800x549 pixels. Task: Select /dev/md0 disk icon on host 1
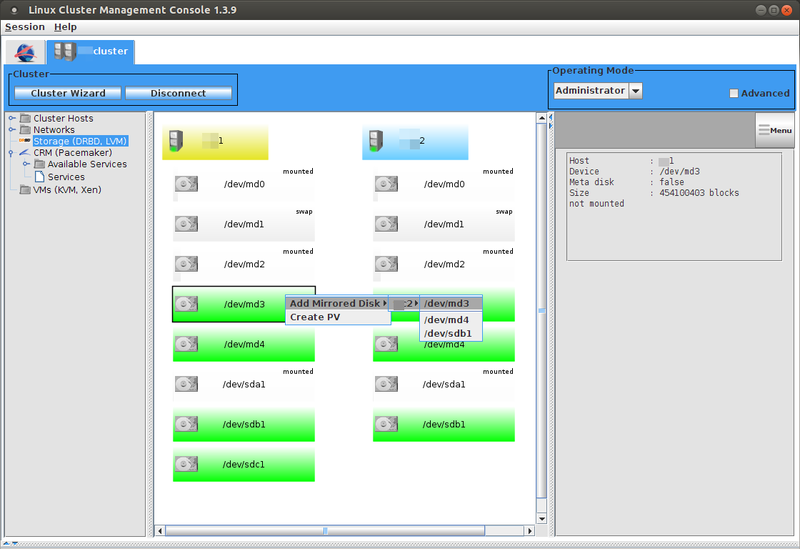(x=186, y=184)
